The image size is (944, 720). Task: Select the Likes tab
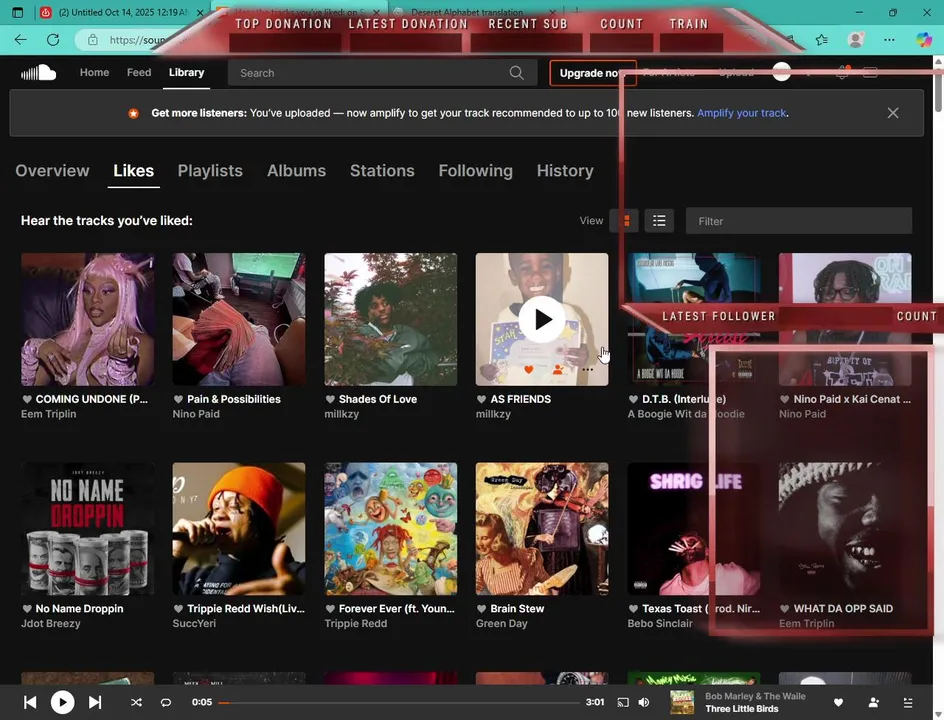click(134, 171)
